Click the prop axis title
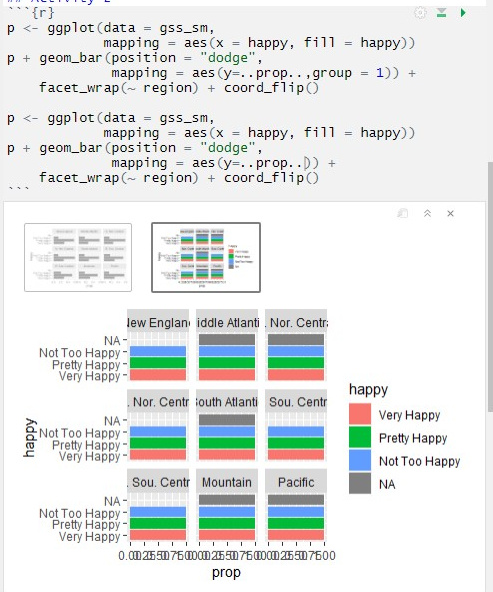Viewport: 493px width, 592px height. pos(226,573)
